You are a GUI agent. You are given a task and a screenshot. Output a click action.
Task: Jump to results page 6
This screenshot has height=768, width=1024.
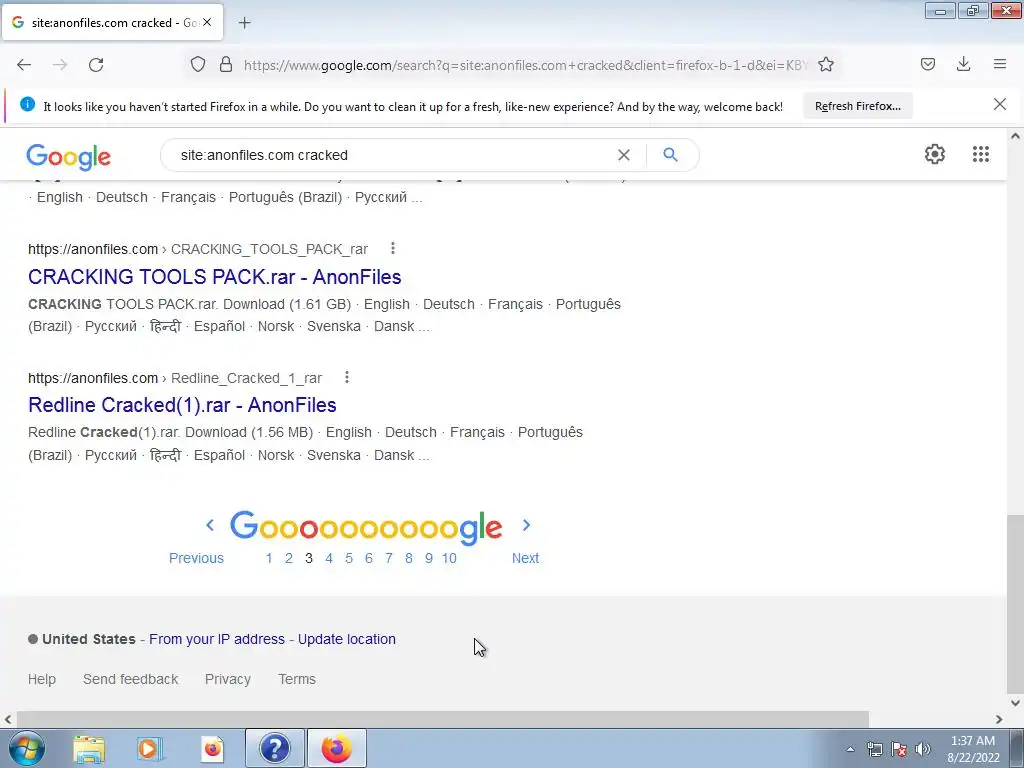click(368, 558)
